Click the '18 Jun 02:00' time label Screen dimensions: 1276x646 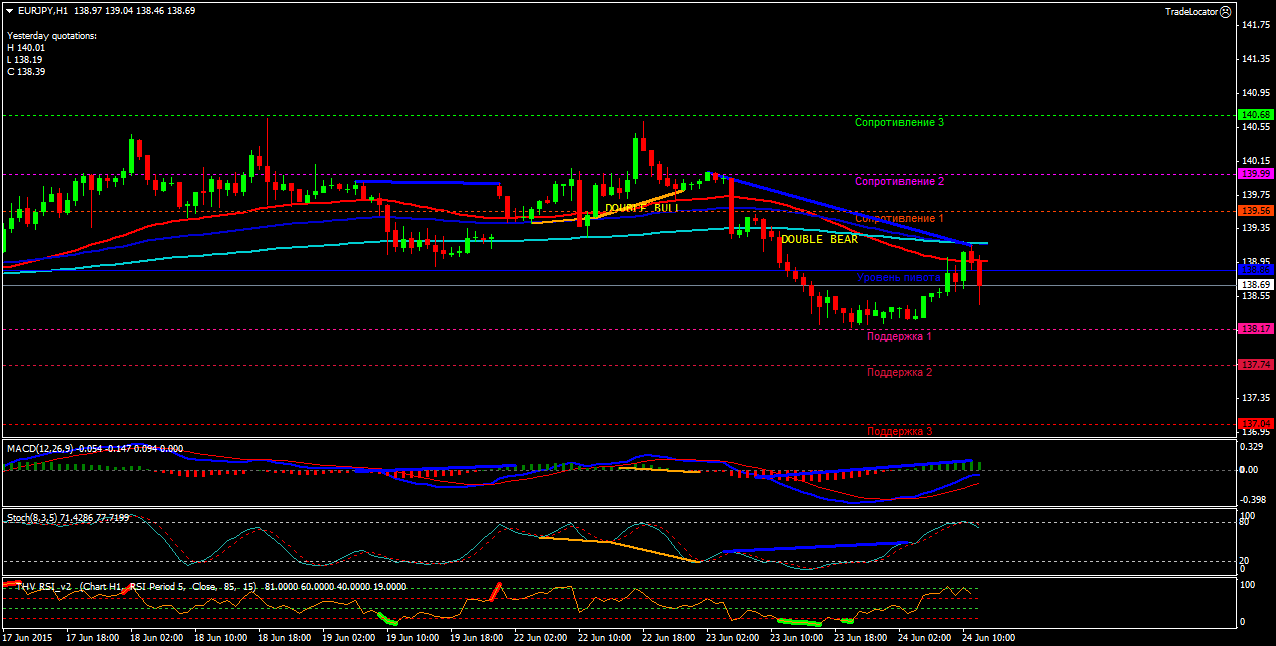pos(157,637)
